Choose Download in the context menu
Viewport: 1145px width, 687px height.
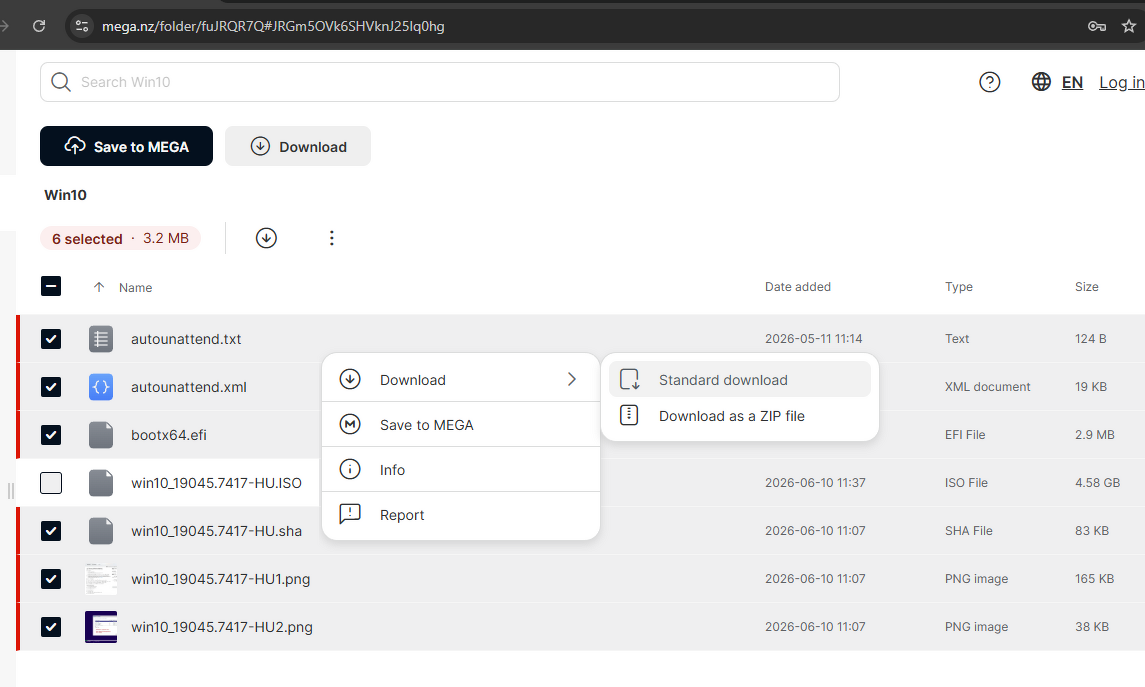coord(461,380)
